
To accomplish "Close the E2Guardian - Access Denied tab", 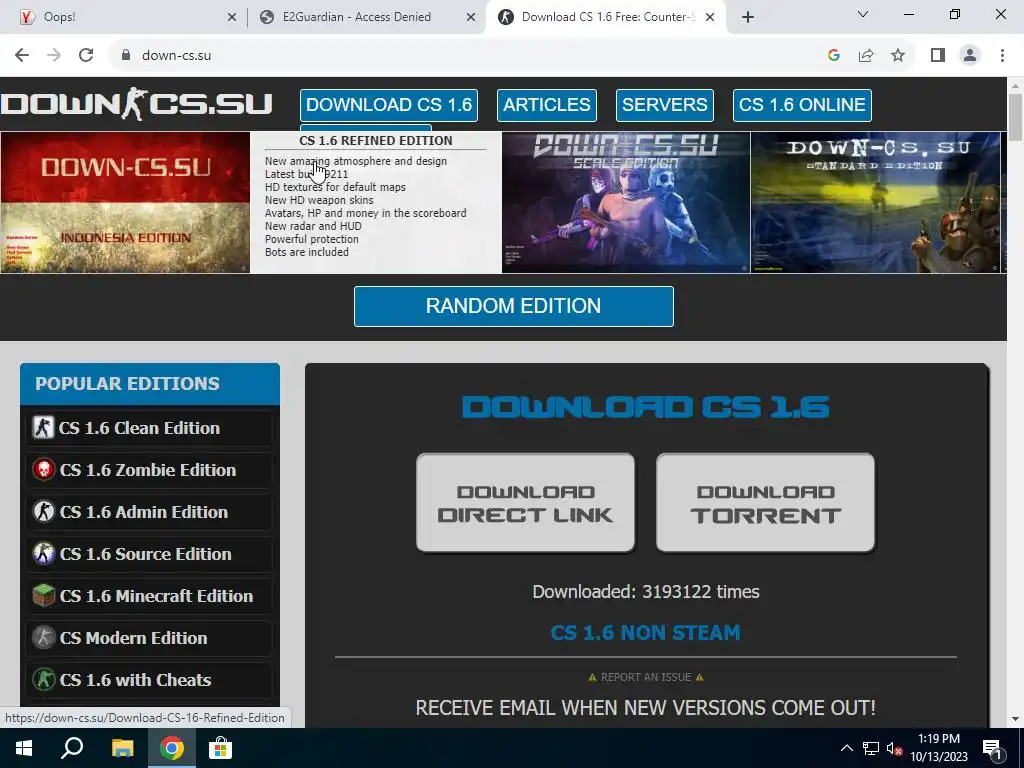I will (471, 17).
